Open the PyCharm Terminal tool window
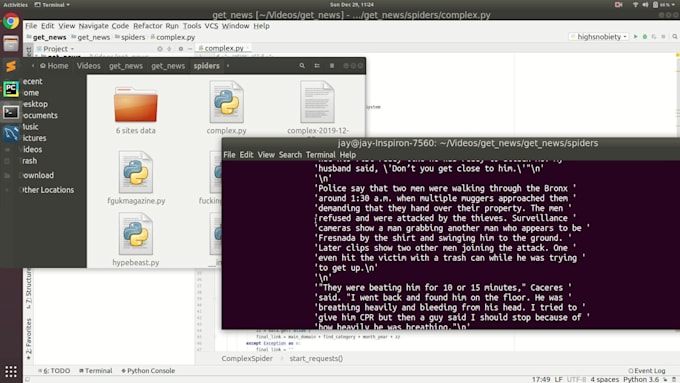Image resolution: width=680 pixels, height=383 pixels. [96, 371]
